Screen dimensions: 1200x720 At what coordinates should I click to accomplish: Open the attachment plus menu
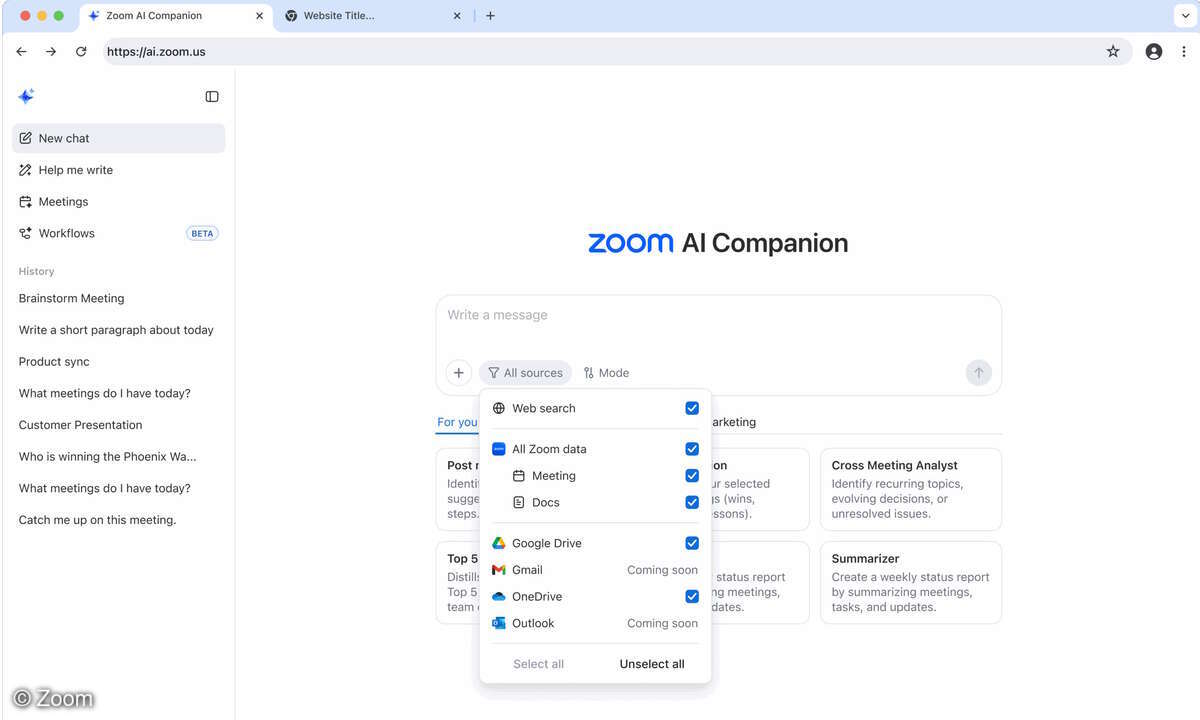coord(459,372)
